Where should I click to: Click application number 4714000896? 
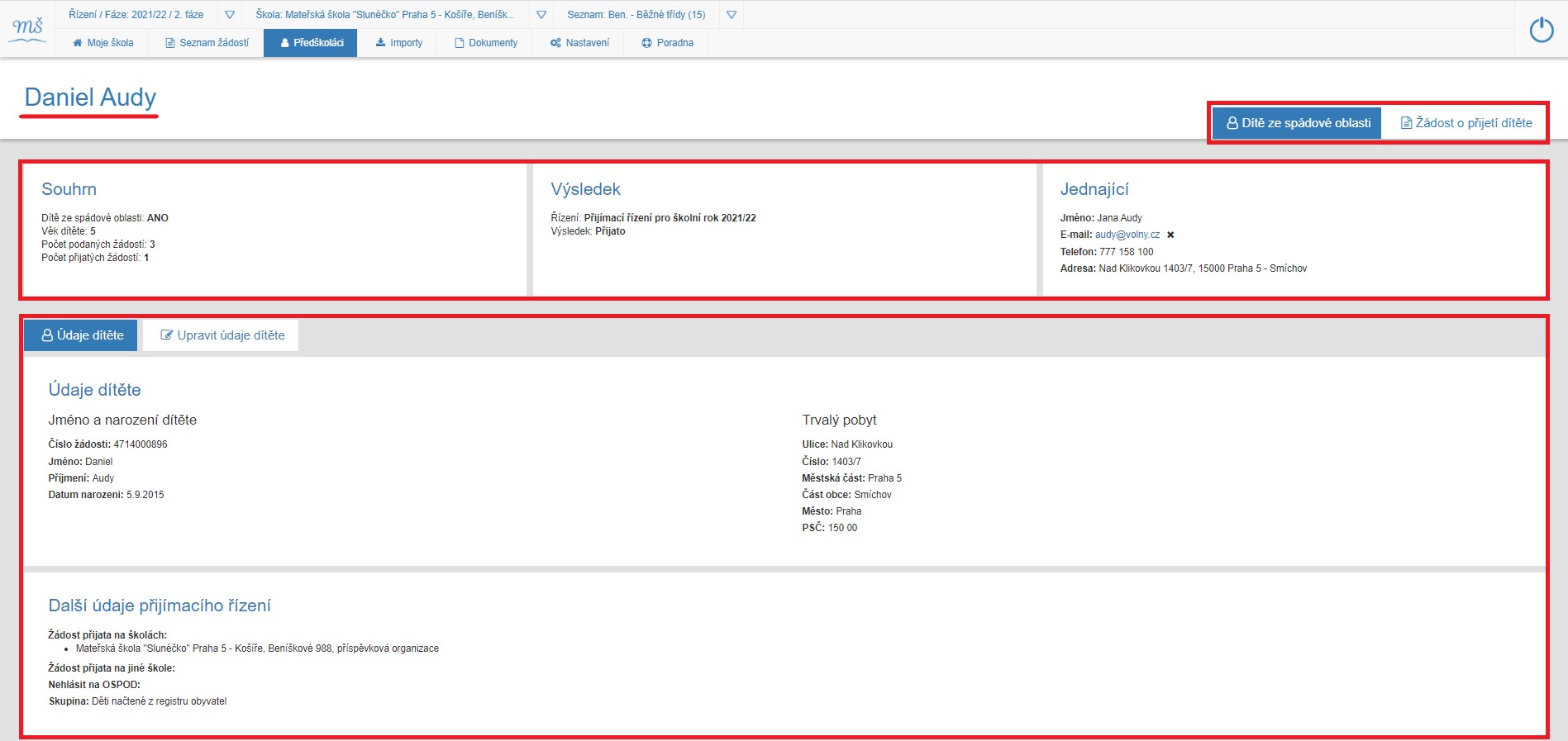[141, 444]
